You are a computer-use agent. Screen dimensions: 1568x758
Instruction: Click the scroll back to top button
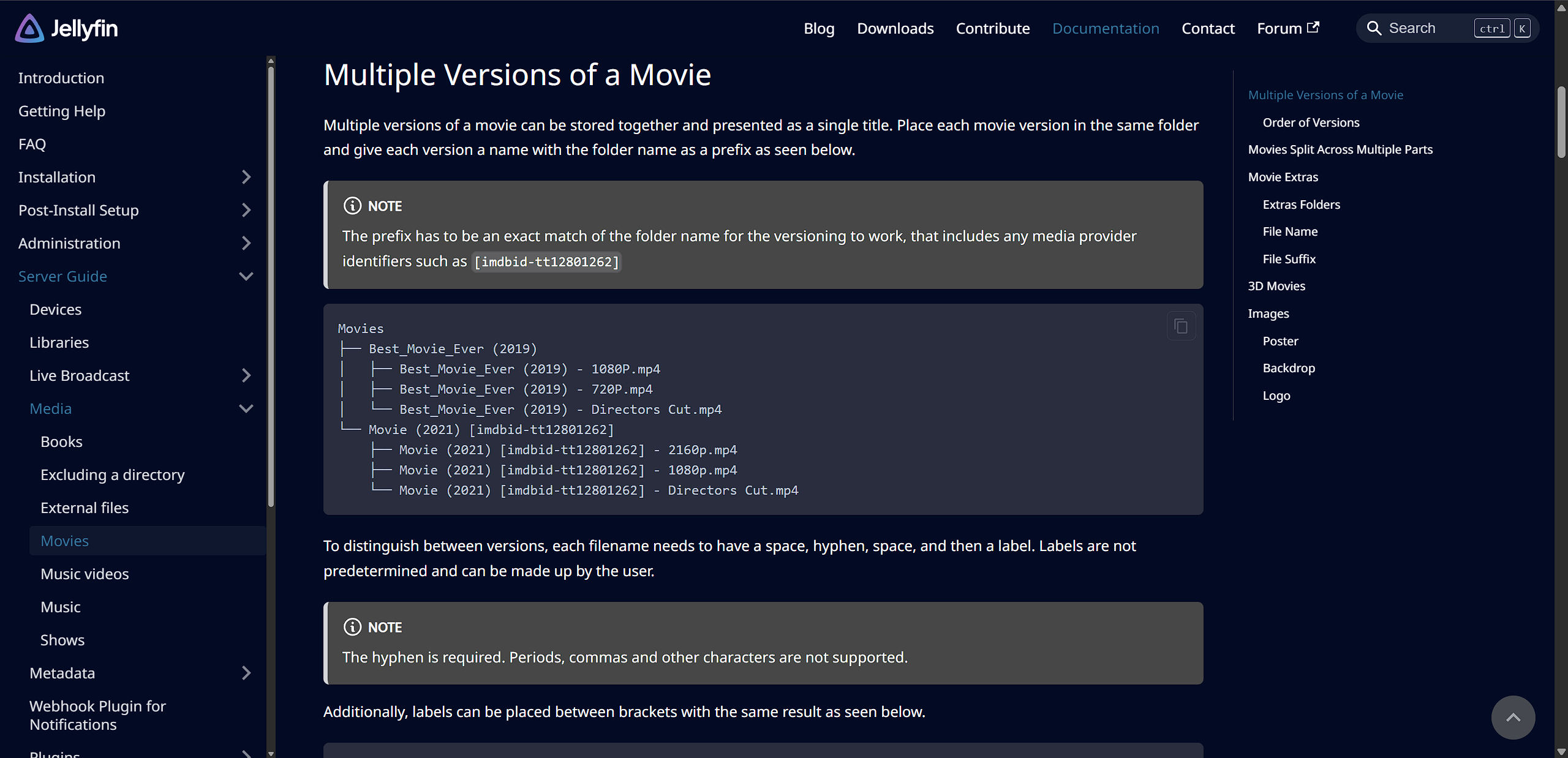1513,718
